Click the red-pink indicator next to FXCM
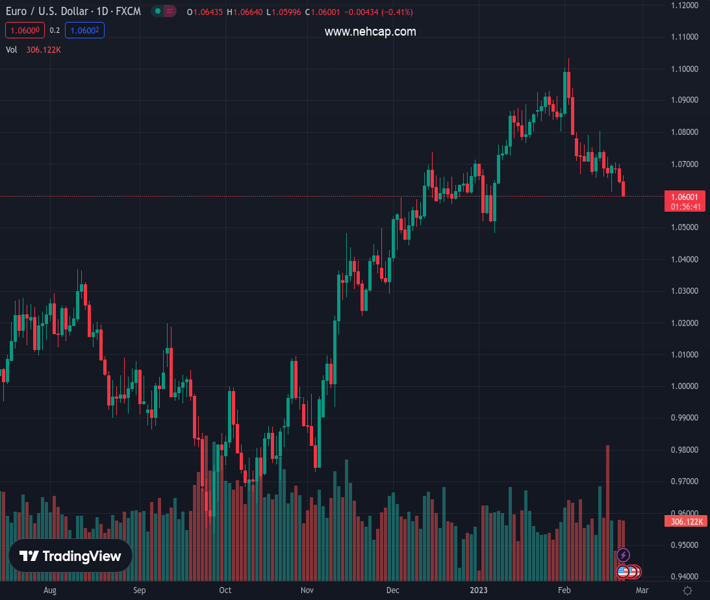710x600 pixels. (x=170, y=11)
